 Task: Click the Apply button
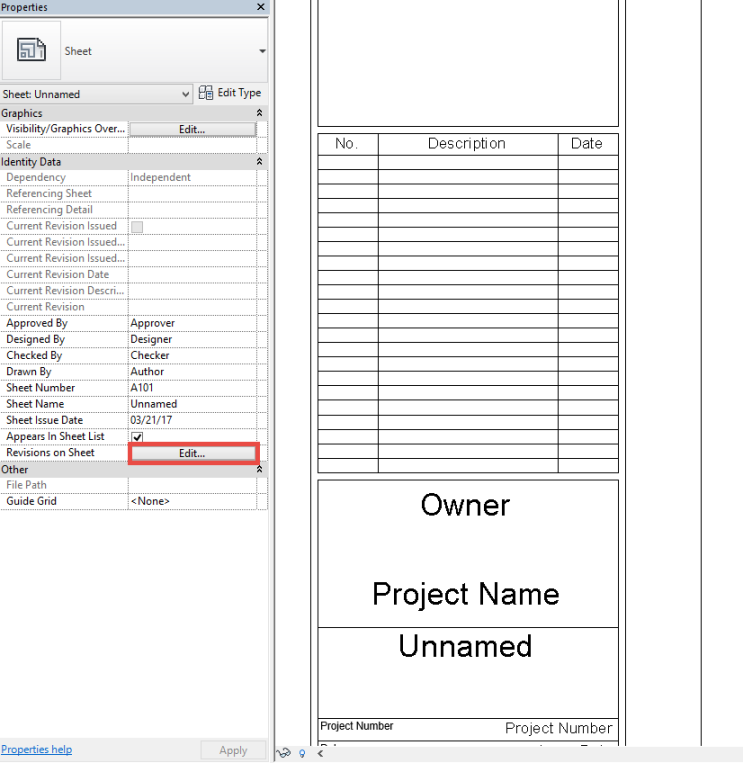coord(233,750)
